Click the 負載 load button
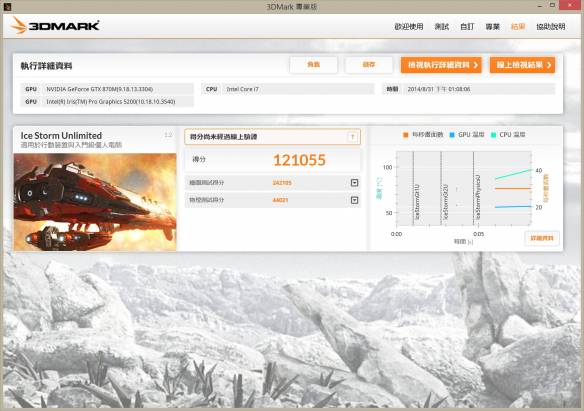The height and width of the screenshot is (411, 584). (314, 65)
